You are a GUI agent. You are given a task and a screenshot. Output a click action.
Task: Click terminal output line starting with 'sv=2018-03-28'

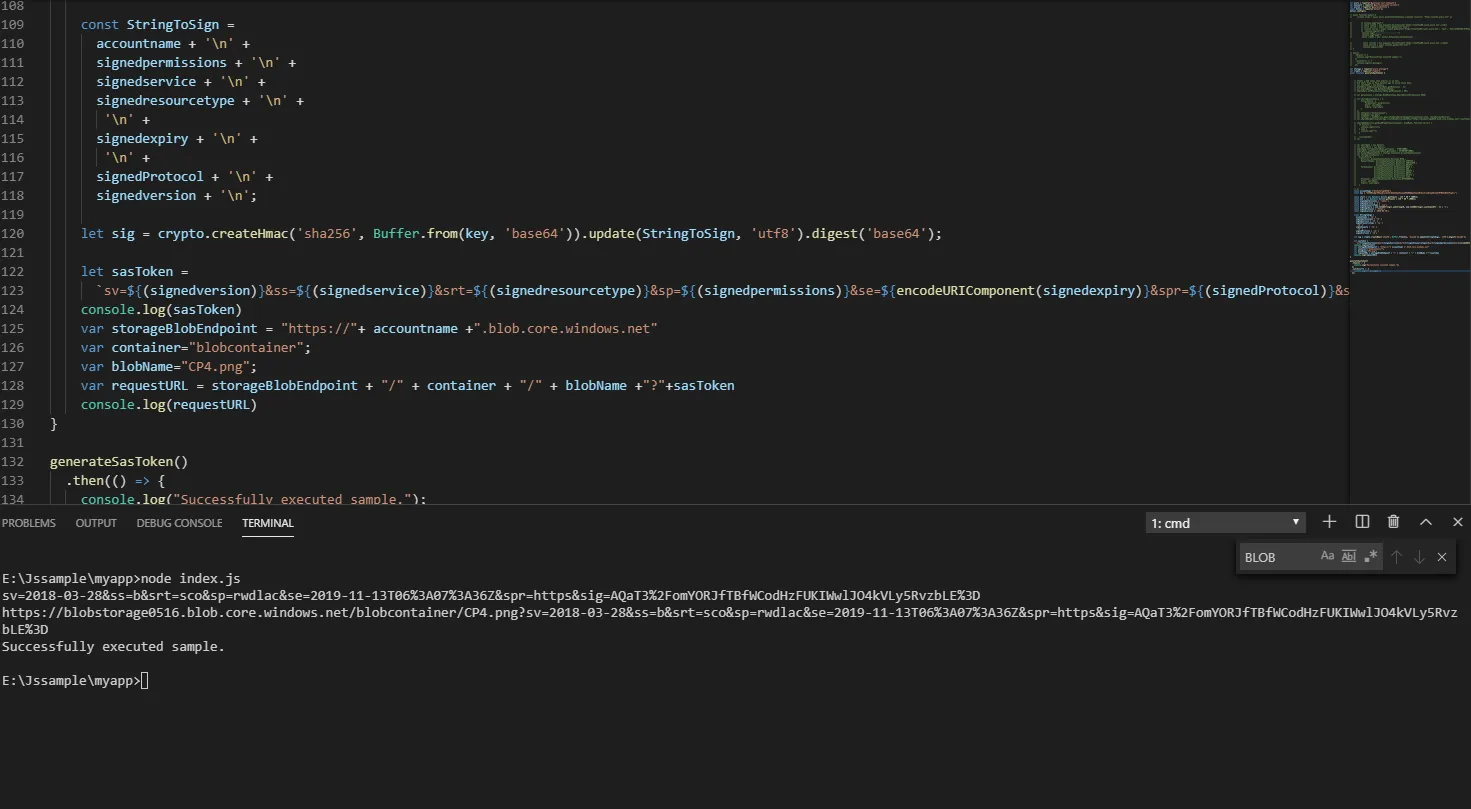pyautogui.click(x=491, y=596)
